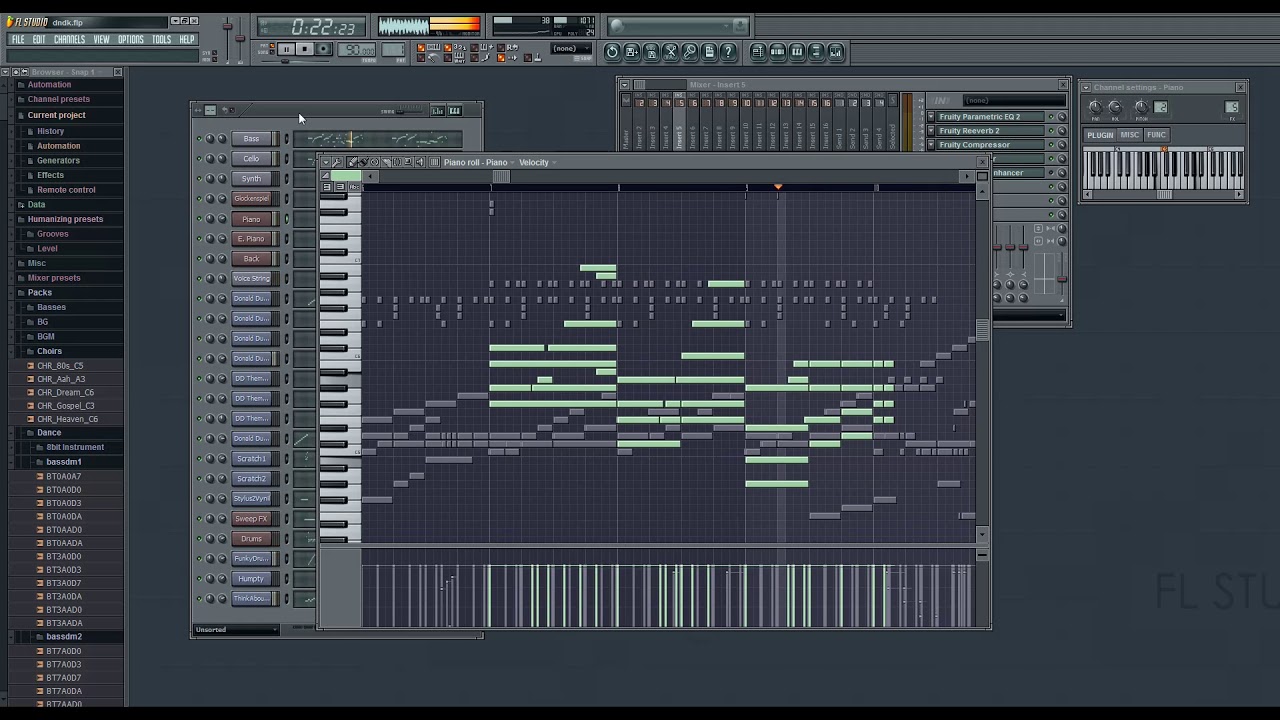Screen dimensions: 1280x720
Task: Adjust the main tempo slider under transport
Action: point(285,61)
